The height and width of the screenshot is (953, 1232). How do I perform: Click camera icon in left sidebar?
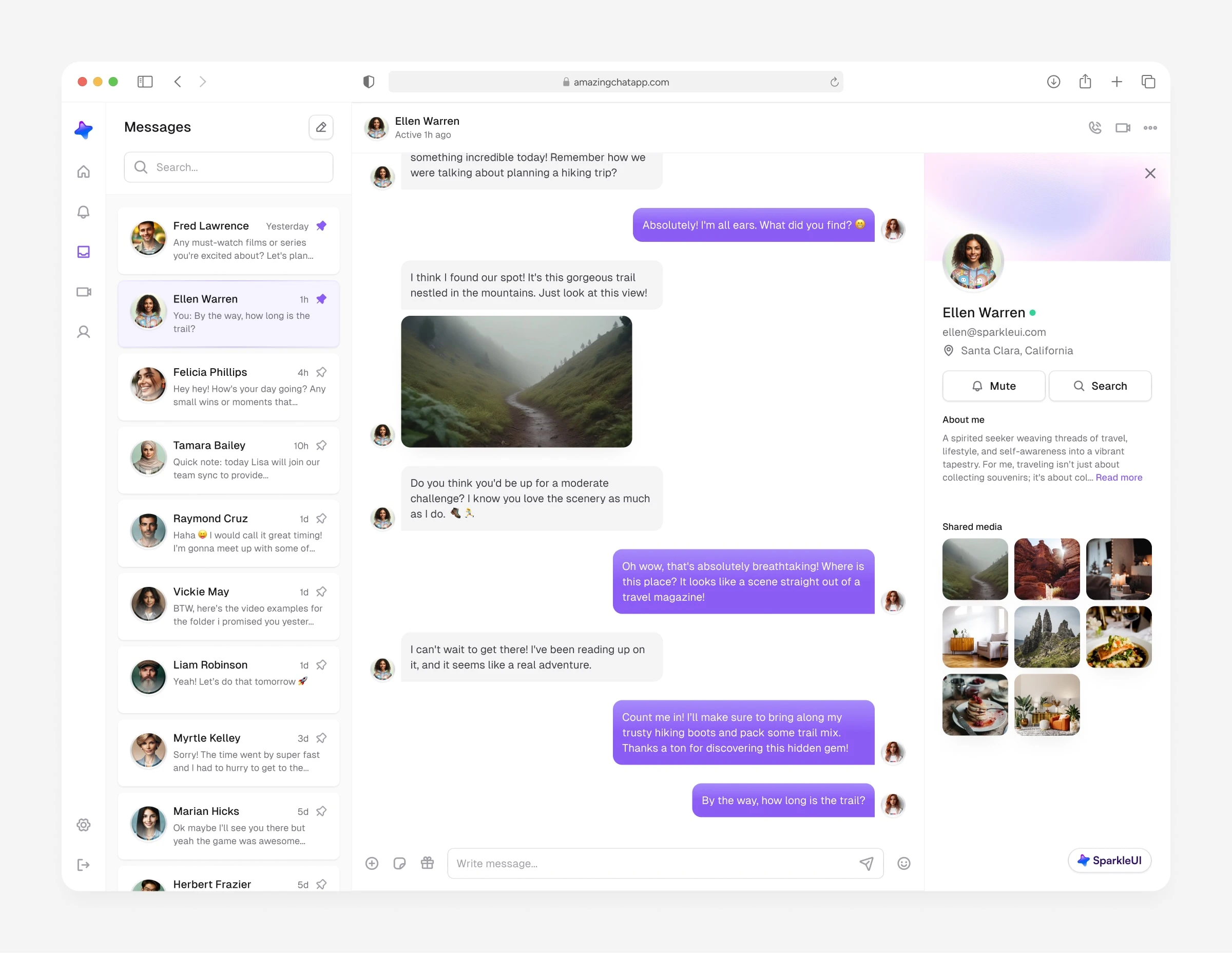click(x=84, y=291)
